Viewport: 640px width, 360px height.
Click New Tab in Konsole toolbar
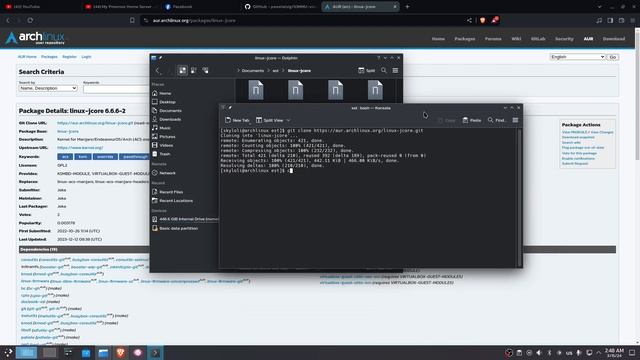click(237, 120)
